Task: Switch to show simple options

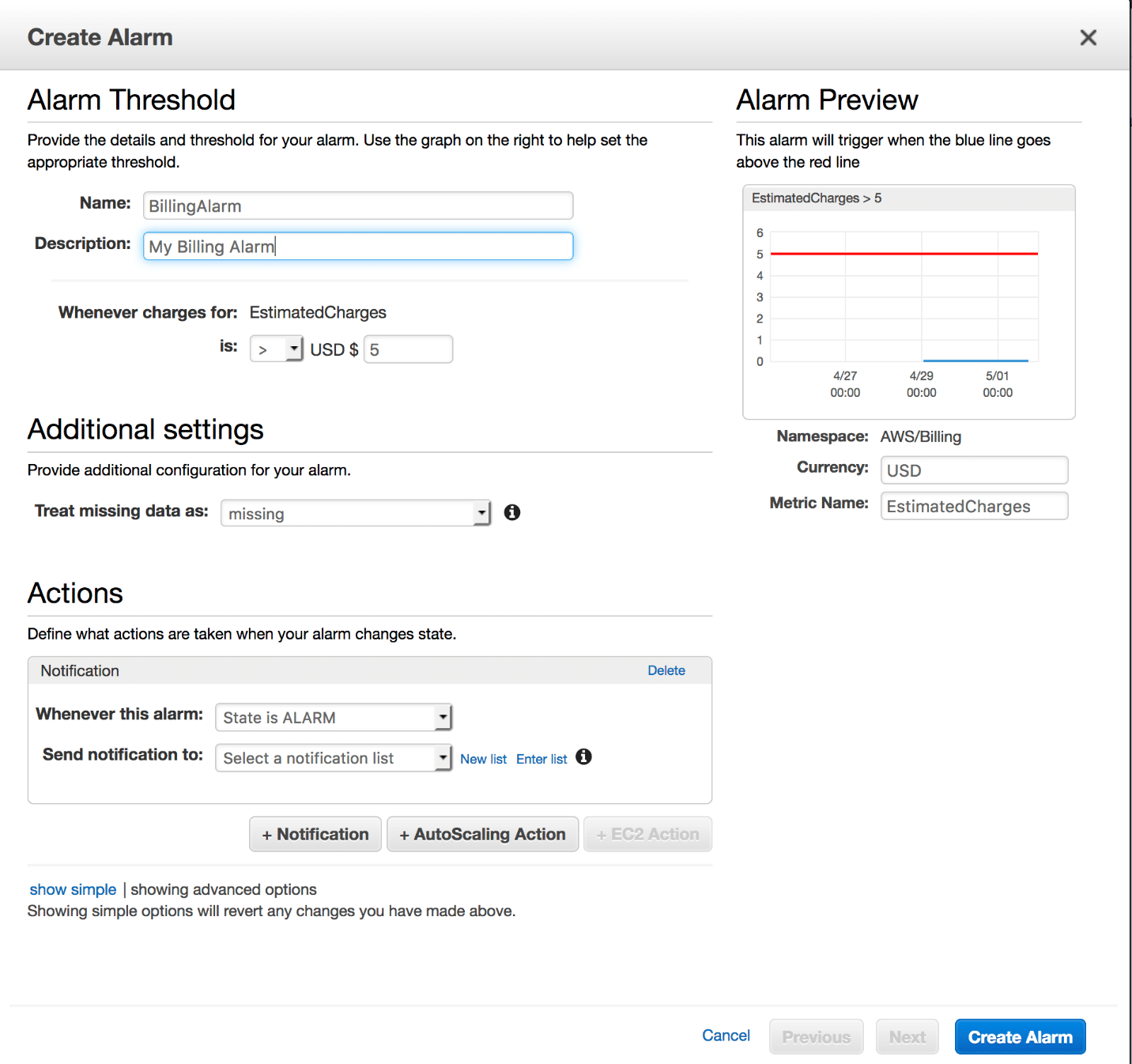Action: 72,889
